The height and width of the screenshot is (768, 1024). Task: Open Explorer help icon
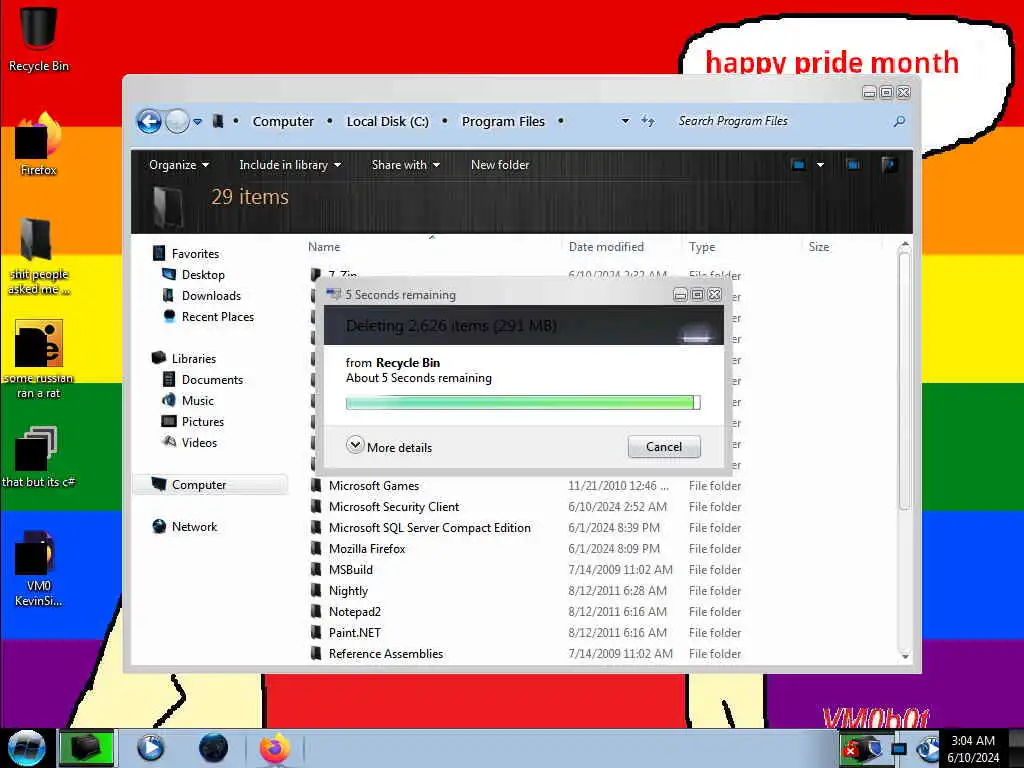(x=889, y=165)
